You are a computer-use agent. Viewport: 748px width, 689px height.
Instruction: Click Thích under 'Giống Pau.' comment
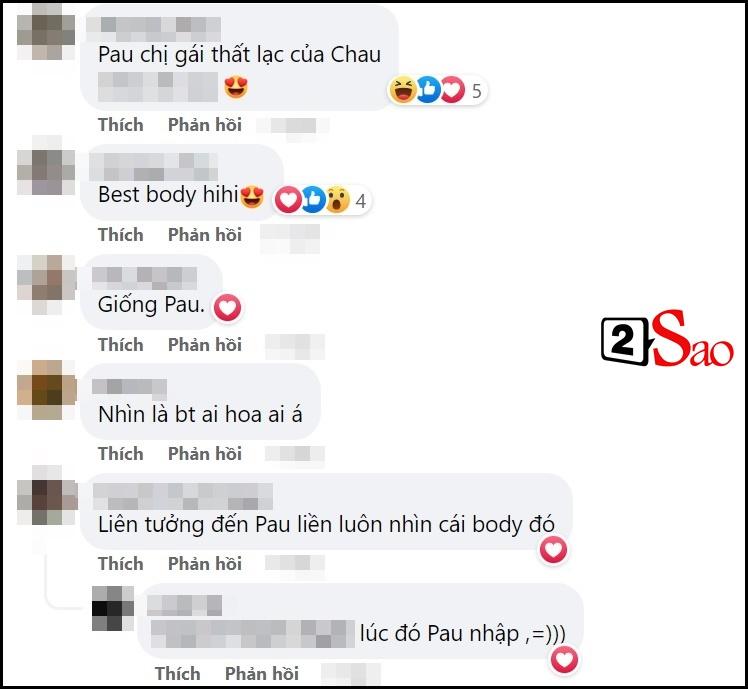click(x=121, y=344)
